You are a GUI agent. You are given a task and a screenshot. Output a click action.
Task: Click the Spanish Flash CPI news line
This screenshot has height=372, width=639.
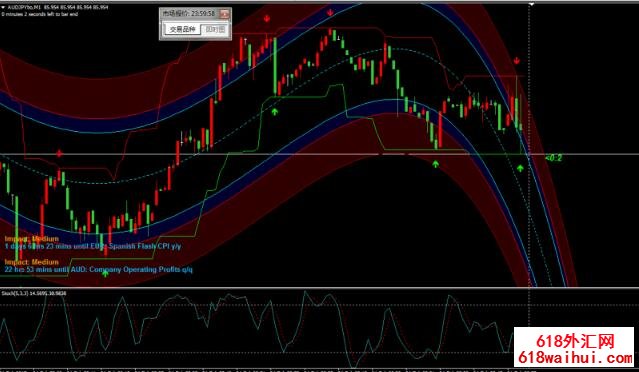(93, 246)
